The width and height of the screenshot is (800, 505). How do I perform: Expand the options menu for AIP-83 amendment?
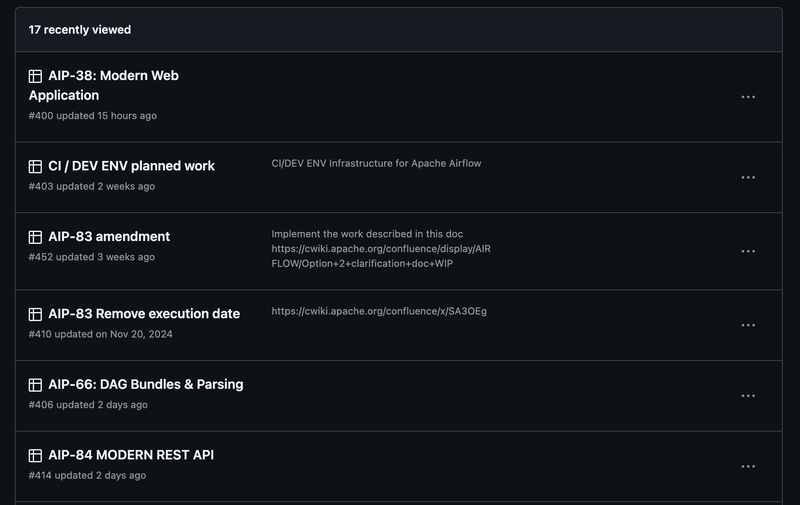click(748, 251)
